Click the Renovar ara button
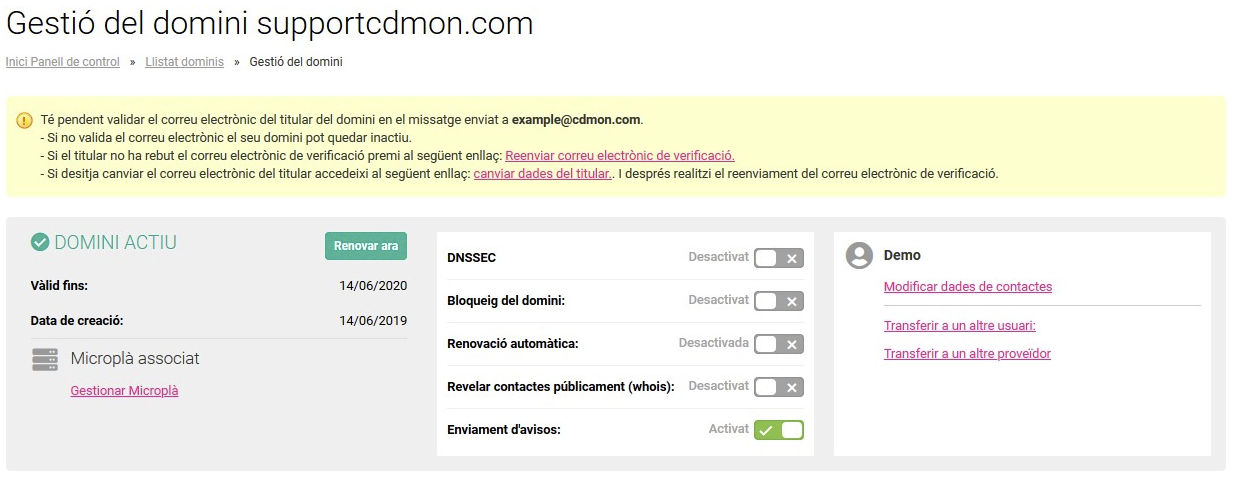This screenshot has height=477, width=1235. [x=366, y=246]
